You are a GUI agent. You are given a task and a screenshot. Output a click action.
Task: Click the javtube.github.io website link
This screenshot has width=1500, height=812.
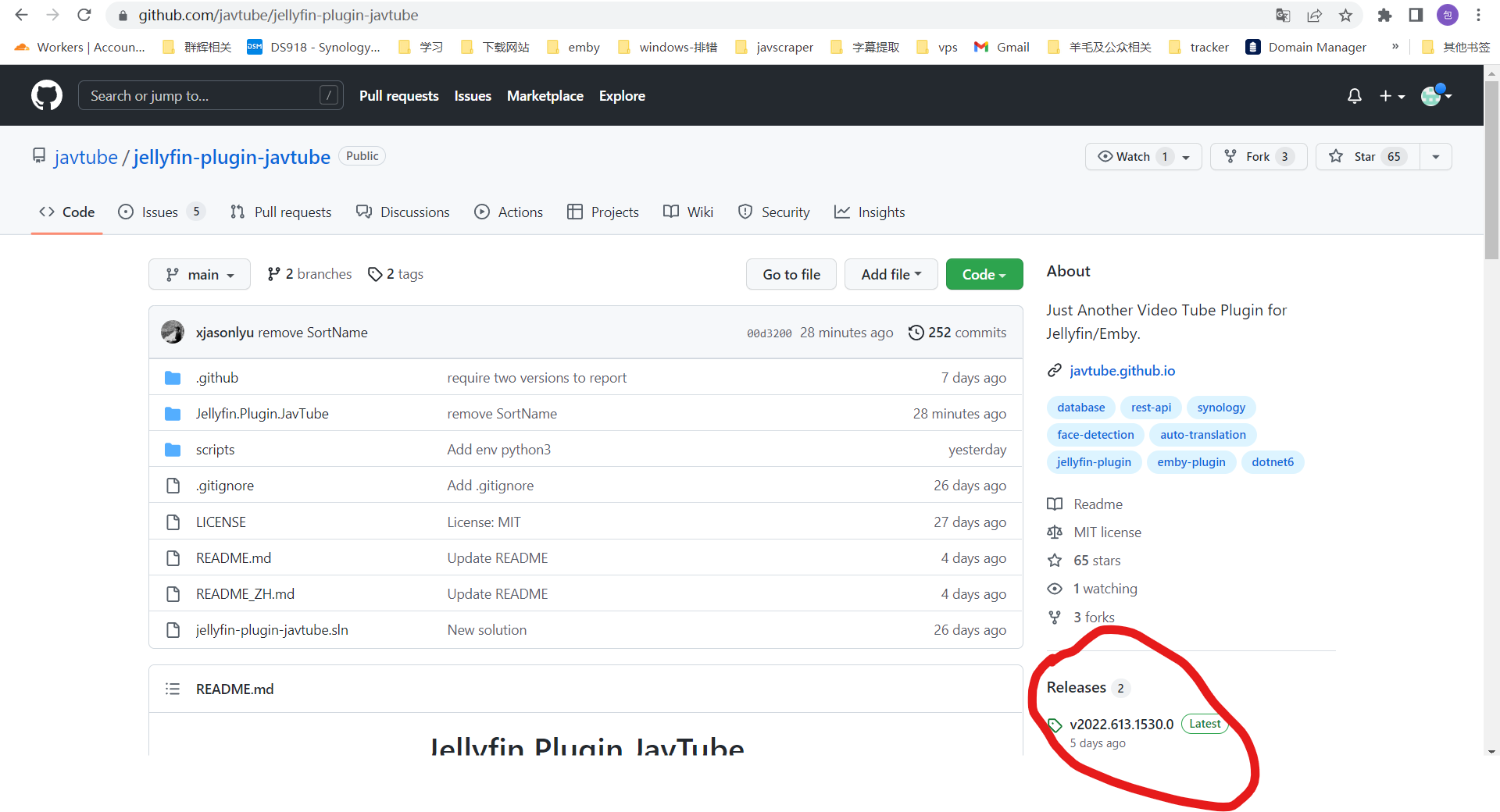(x=1122, y=371)
